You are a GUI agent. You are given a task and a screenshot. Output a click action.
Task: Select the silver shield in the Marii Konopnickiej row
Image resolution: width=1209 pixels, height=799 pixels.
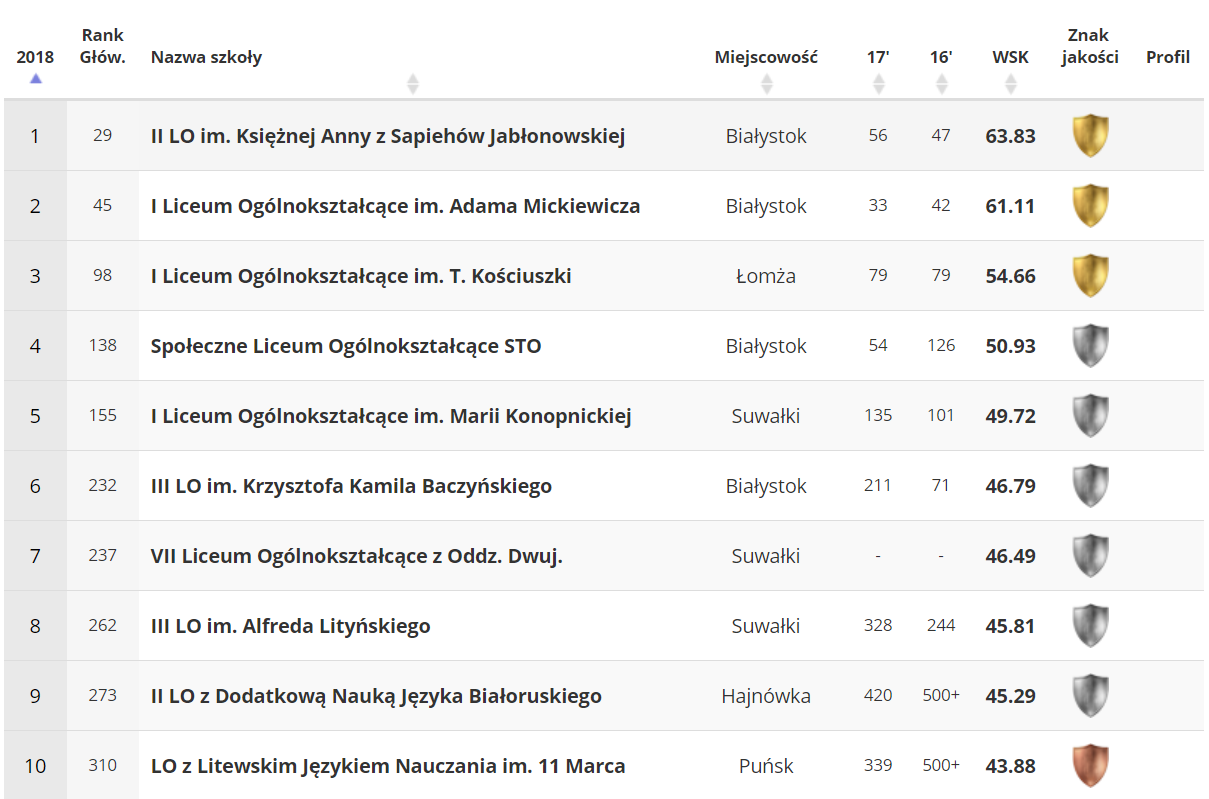(x=1090, y=415)
